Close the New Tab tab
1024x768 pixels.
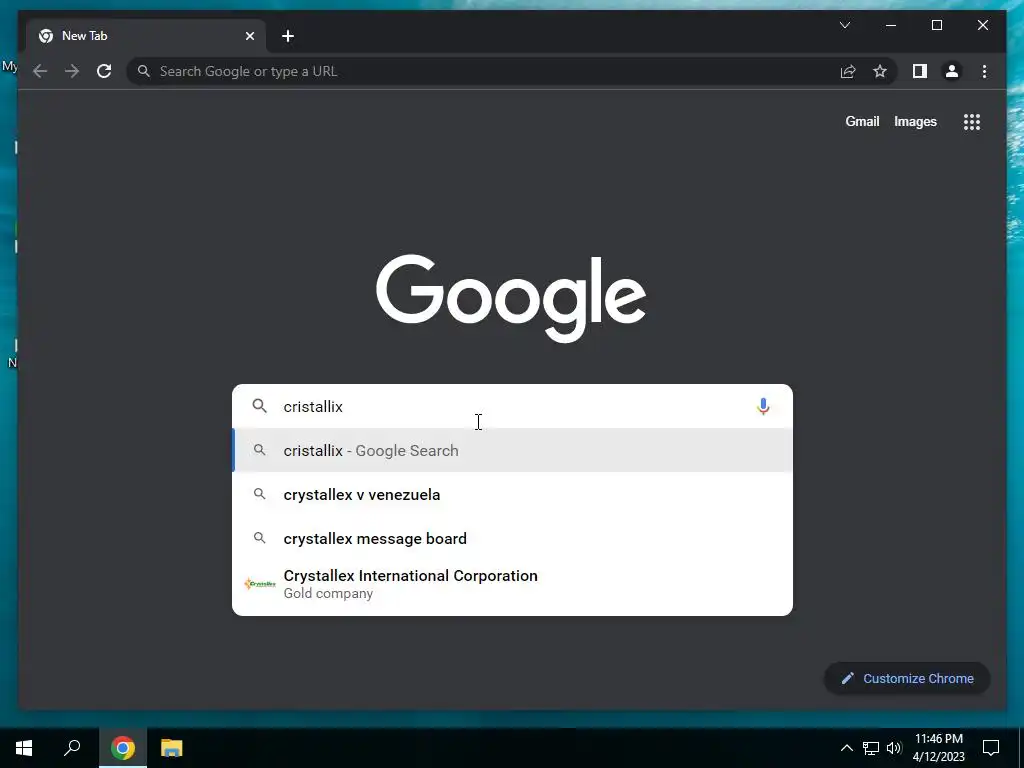(249, 36)
